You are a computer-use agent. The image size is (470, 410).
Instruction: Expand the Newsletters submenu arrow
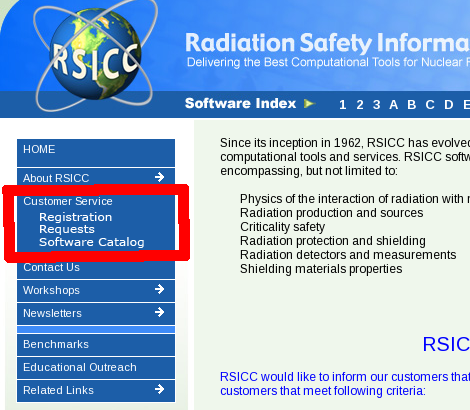160,312
